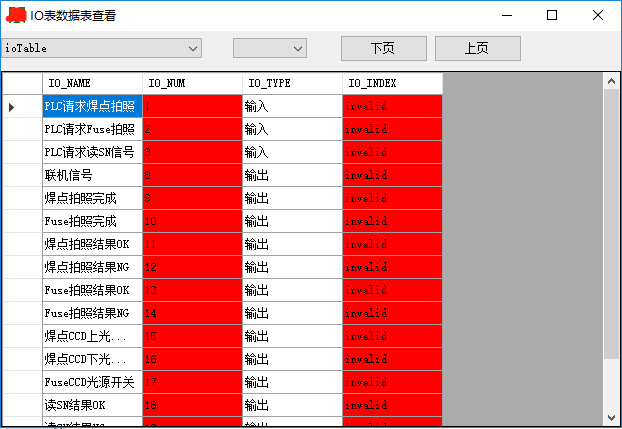Click 输出 type cell in 联机信号 row

292,175
